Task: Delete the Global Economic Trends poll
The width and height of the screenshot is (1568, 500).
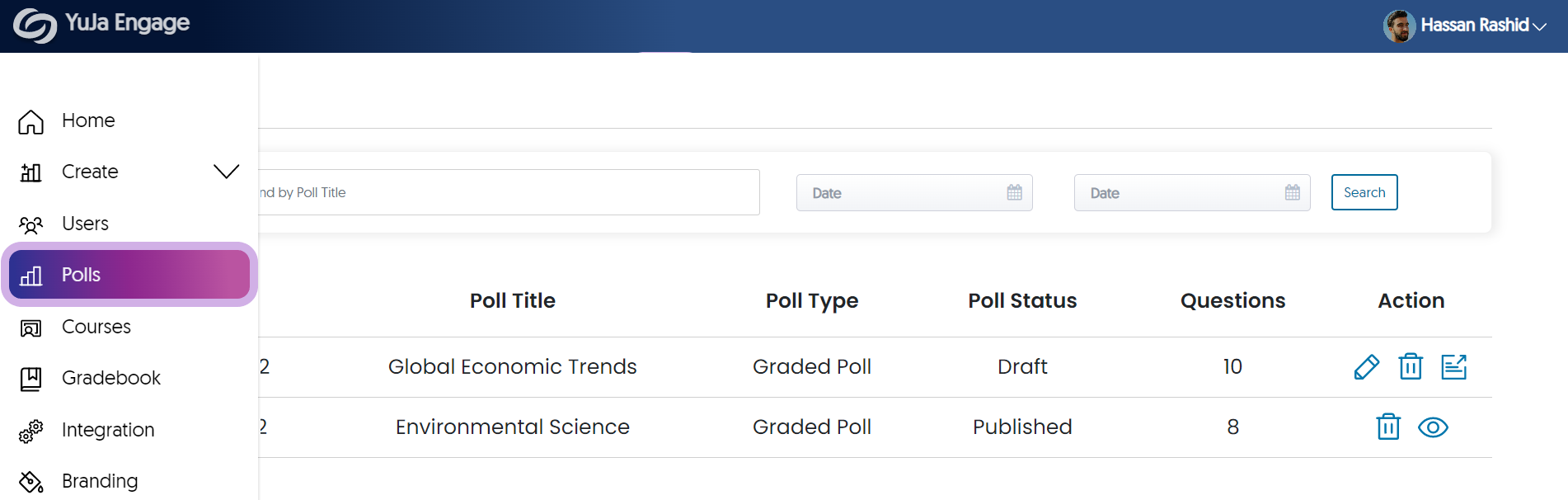Action: 1411,366
